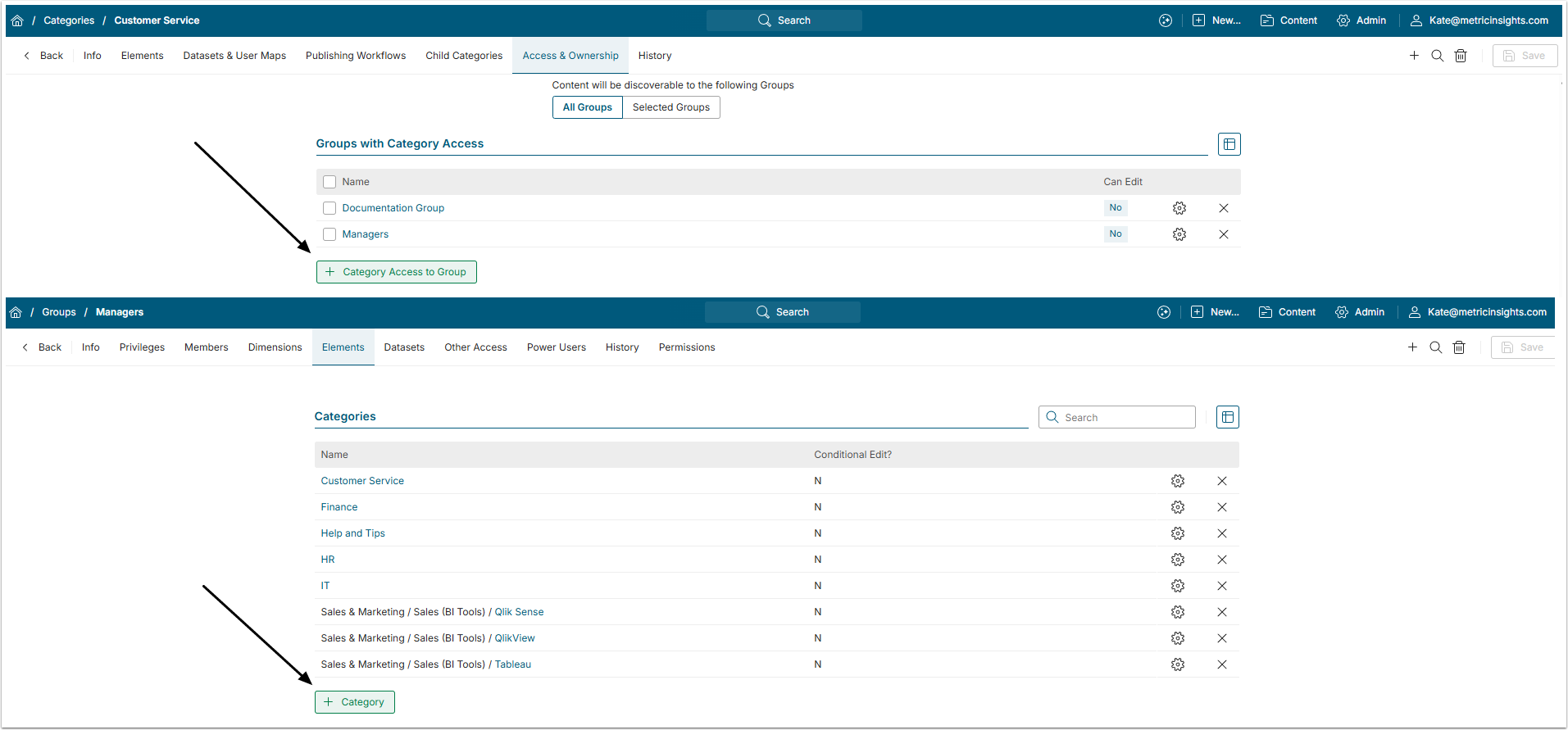Viewport: 1568px width, 730px height.
Task: Open the gear settings for the Finance category
Action: (1177, 507)
